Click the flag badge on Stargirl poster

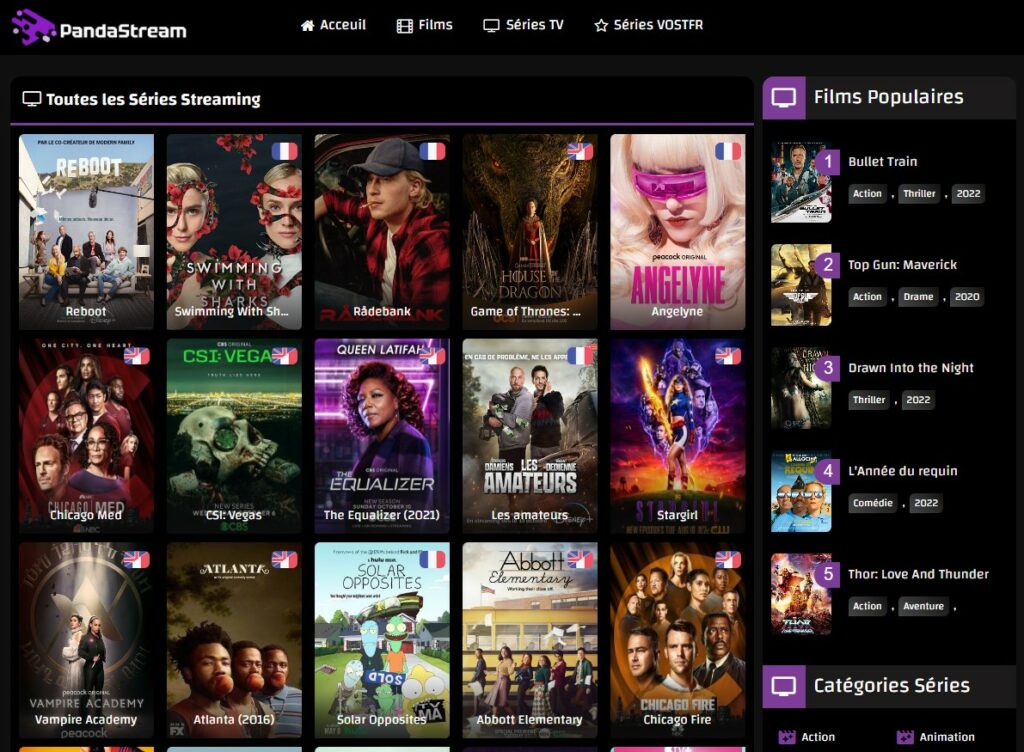click(728, 356)
